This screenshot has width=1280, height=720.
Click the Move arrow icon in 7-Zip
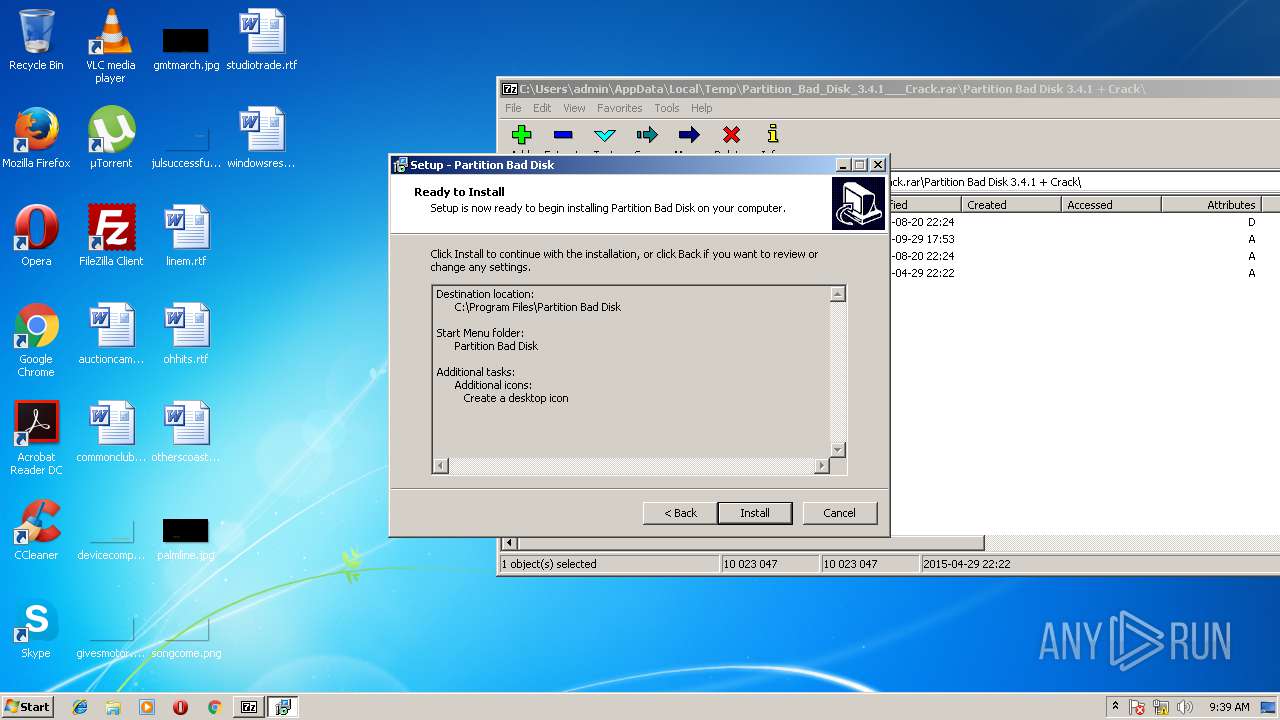point(689,135)
